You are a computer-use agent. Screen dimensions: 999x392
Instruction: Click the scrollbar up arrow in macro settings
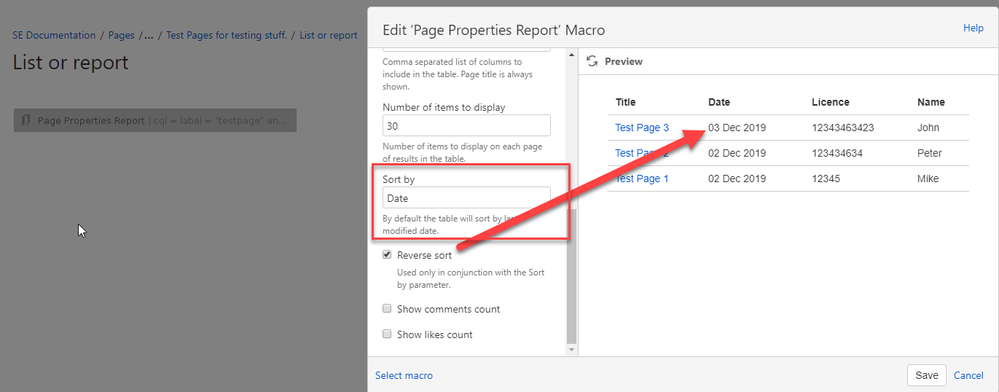[571, 56]
